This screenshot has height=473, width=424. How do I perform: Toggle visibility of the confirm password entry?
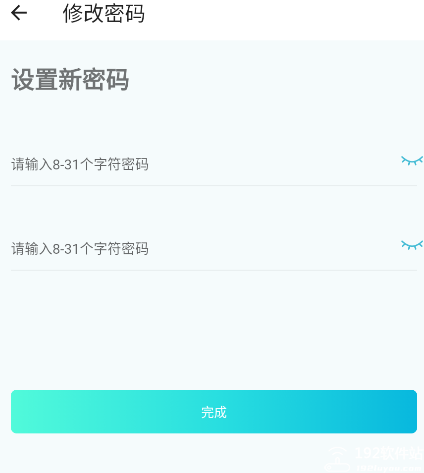(412, 245)
